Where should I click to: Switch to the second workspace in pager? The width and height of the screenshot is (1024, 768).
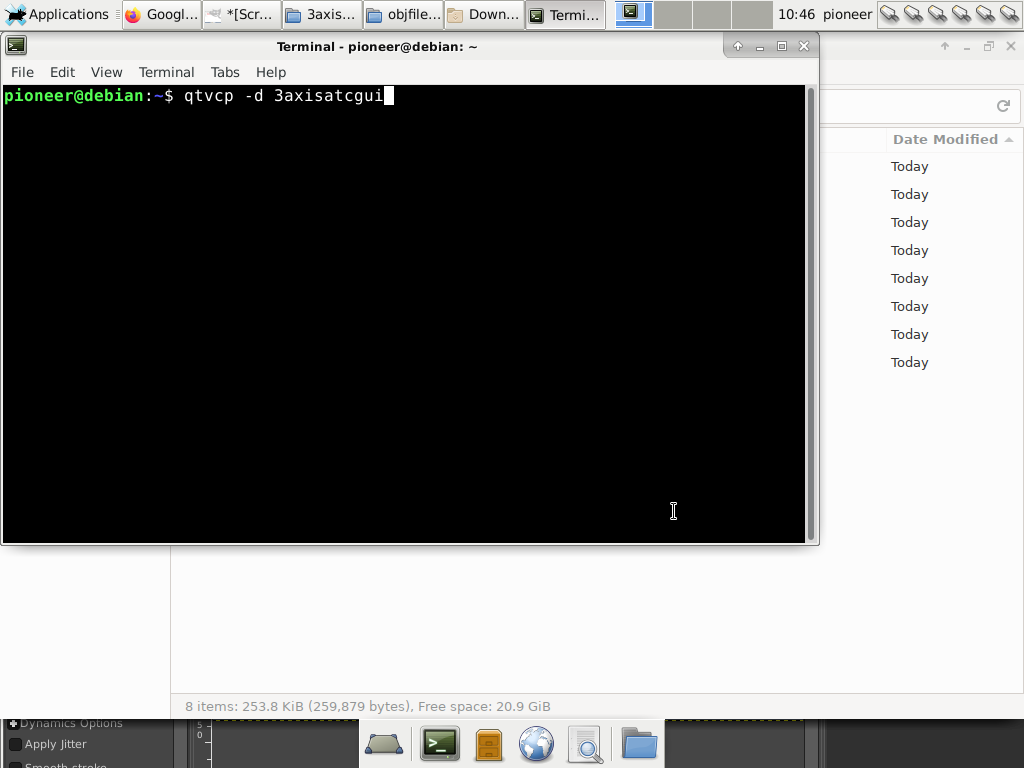(673, 15)
